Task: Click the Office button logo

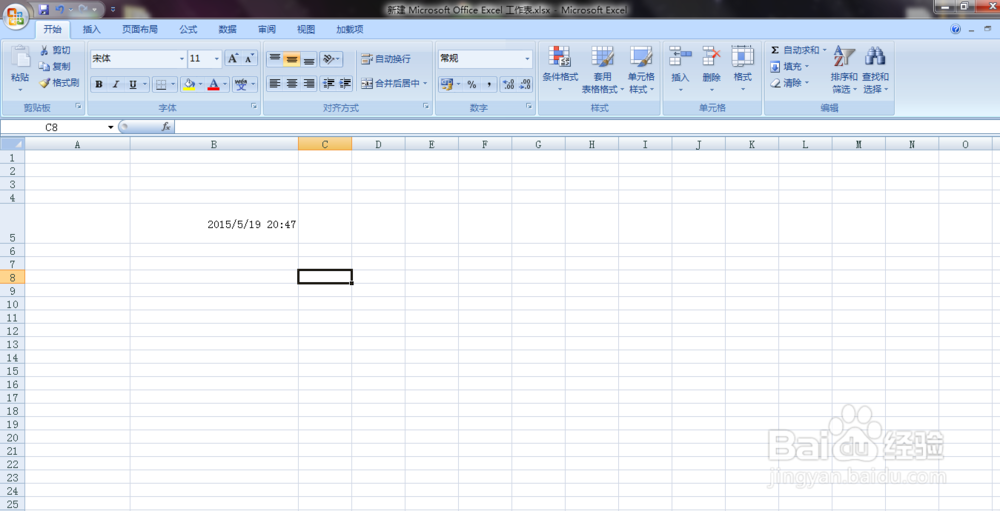Action: pos(16,16)
